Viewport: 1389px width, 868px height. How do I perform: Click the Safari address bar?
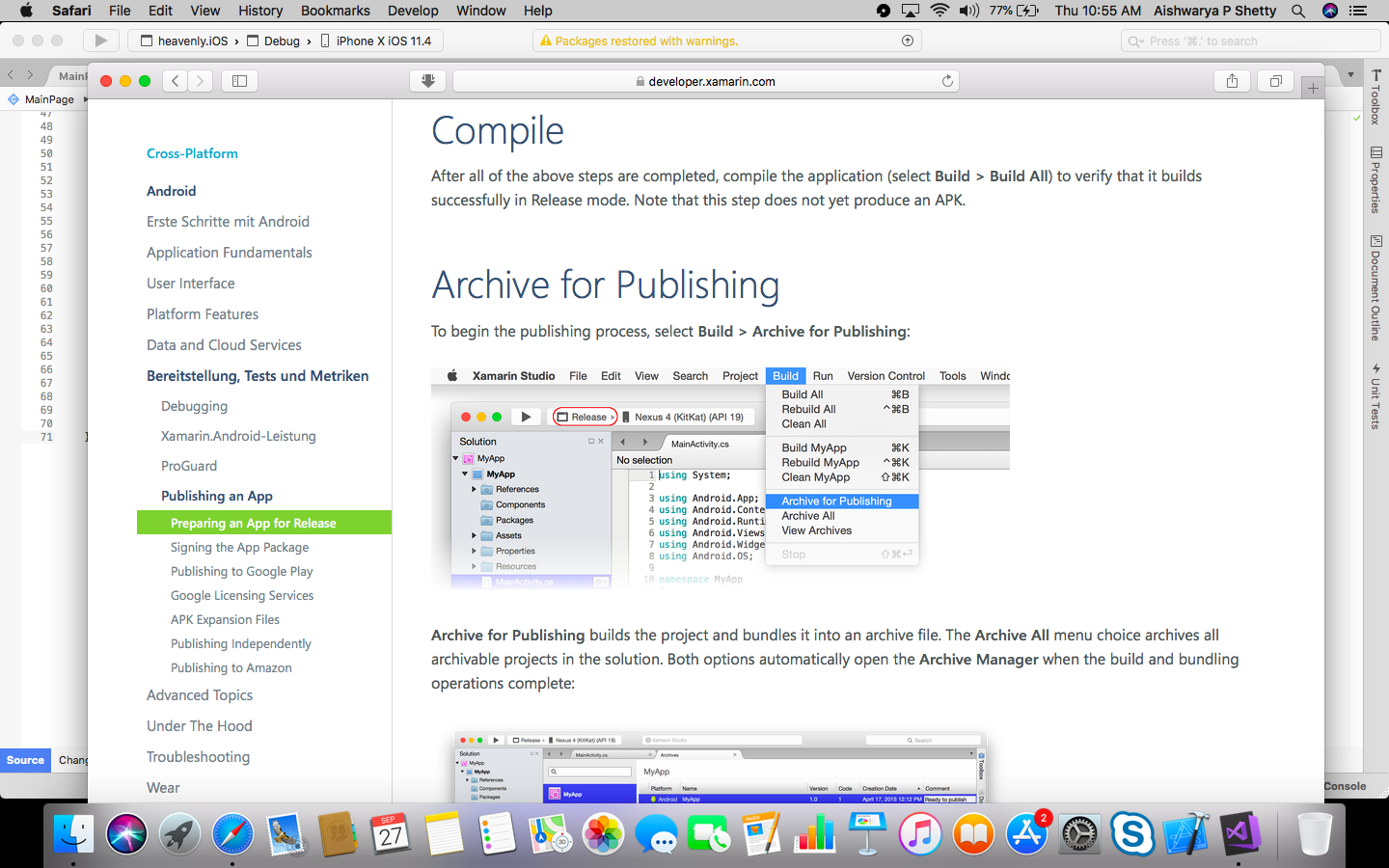(706, 81)
